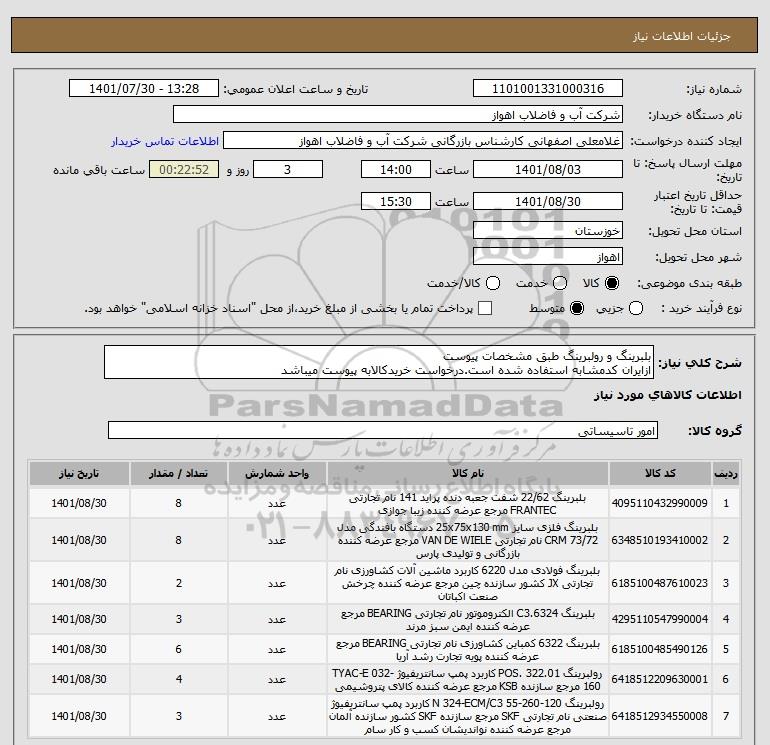Click the کد کالا column header
This screenshot has width=770, height=745.
(660, 473)
